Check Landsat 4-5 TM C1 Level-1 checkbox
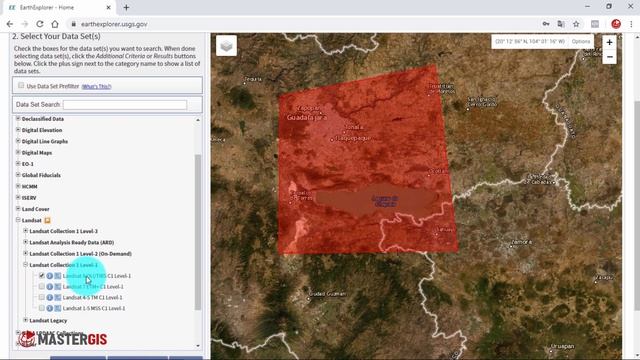 point(42,297)
